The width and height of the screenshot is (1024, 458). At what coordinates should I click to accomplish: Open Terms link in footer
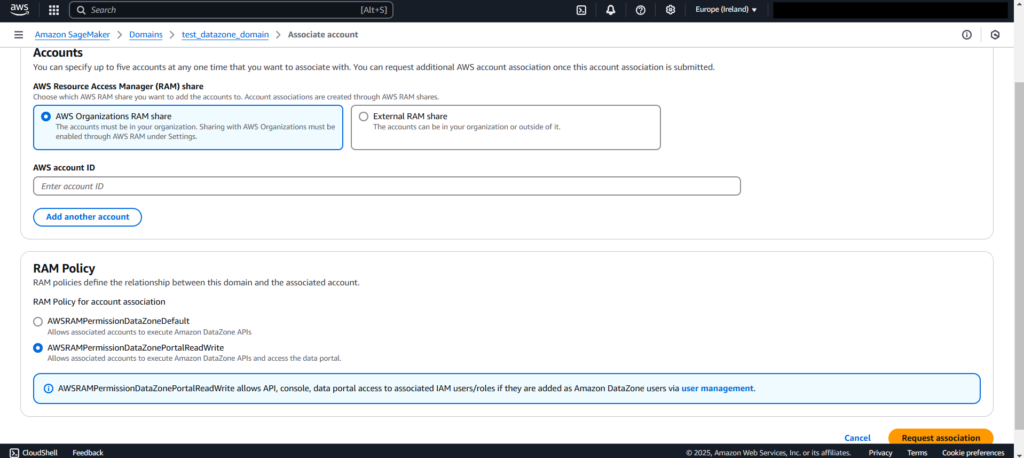(x=917, y=453)
